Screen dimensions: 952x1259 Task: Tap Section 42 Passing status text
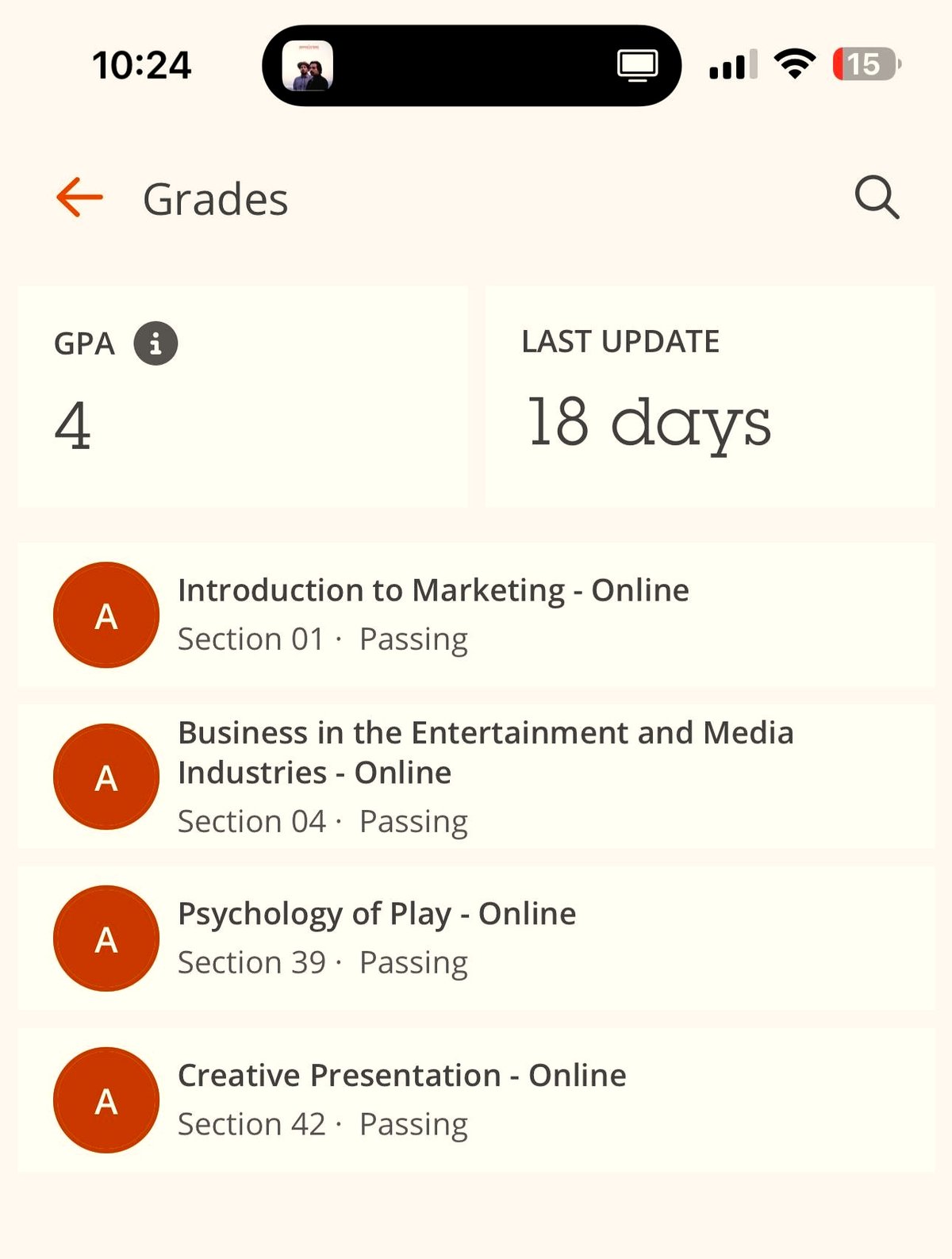[322, 1125]
